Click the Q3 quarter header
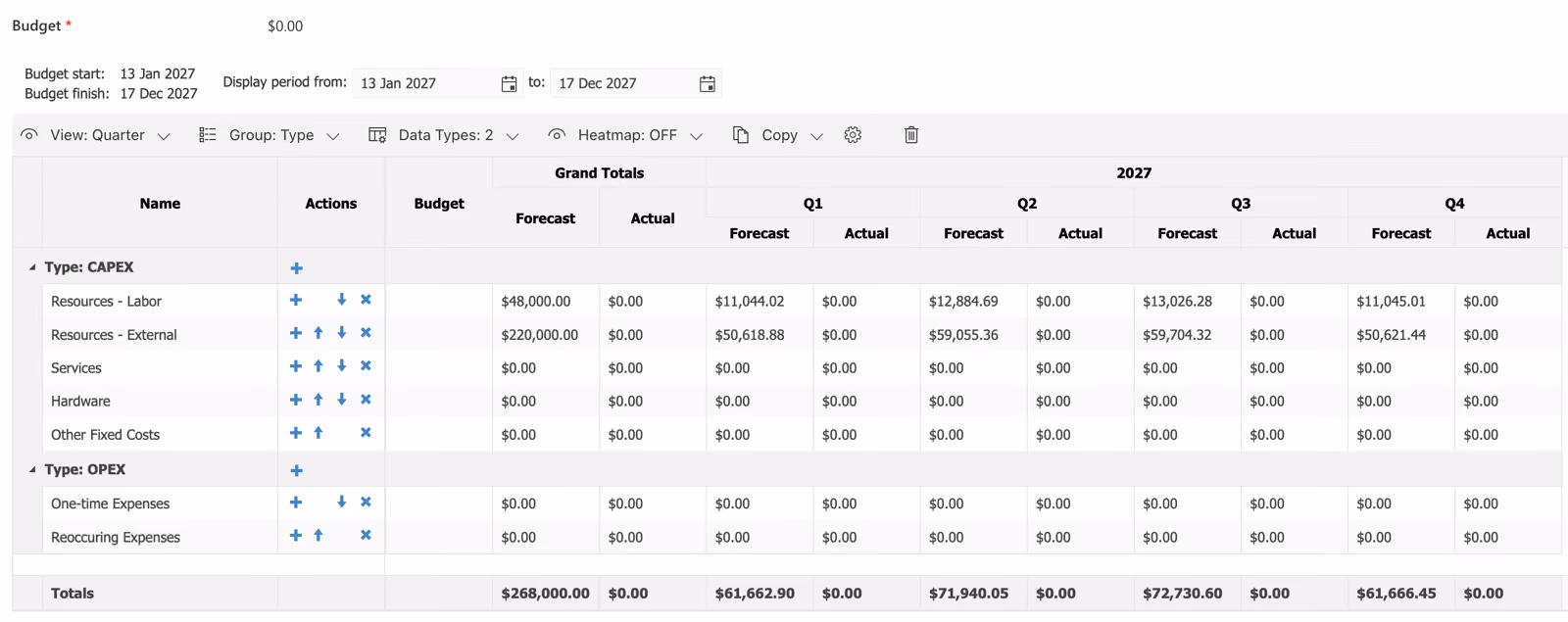 pyautogui.click(x=1241, y=204)
